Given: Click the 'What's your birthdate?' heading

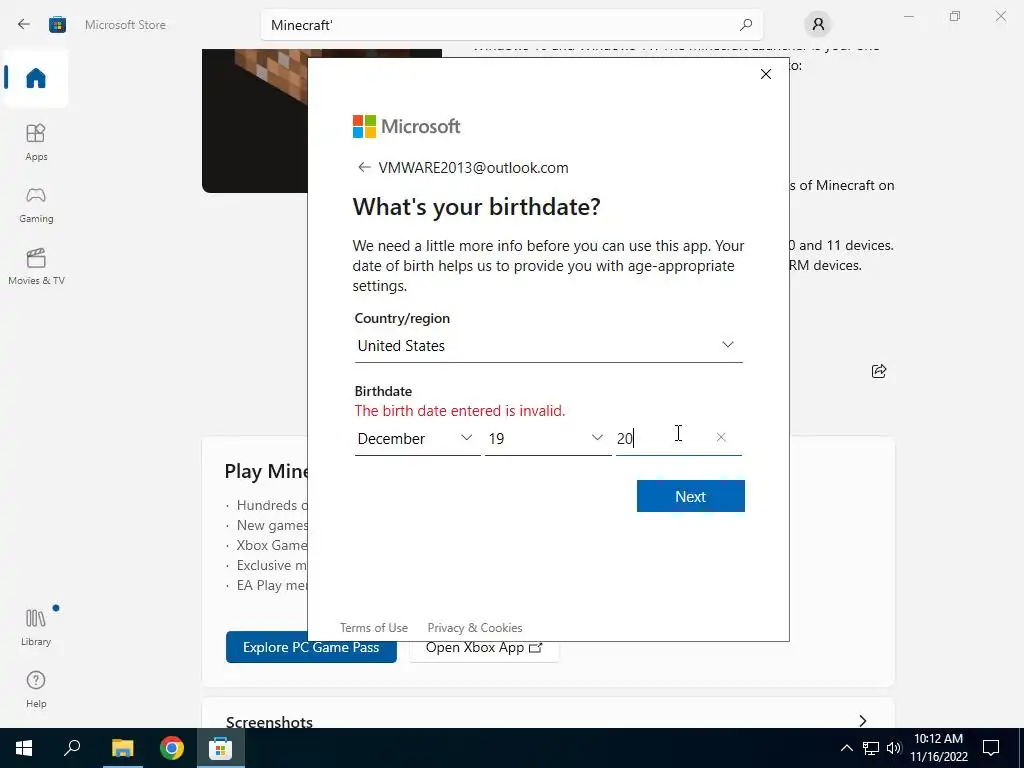Looking at the screenshot, I should coord(476,207).
